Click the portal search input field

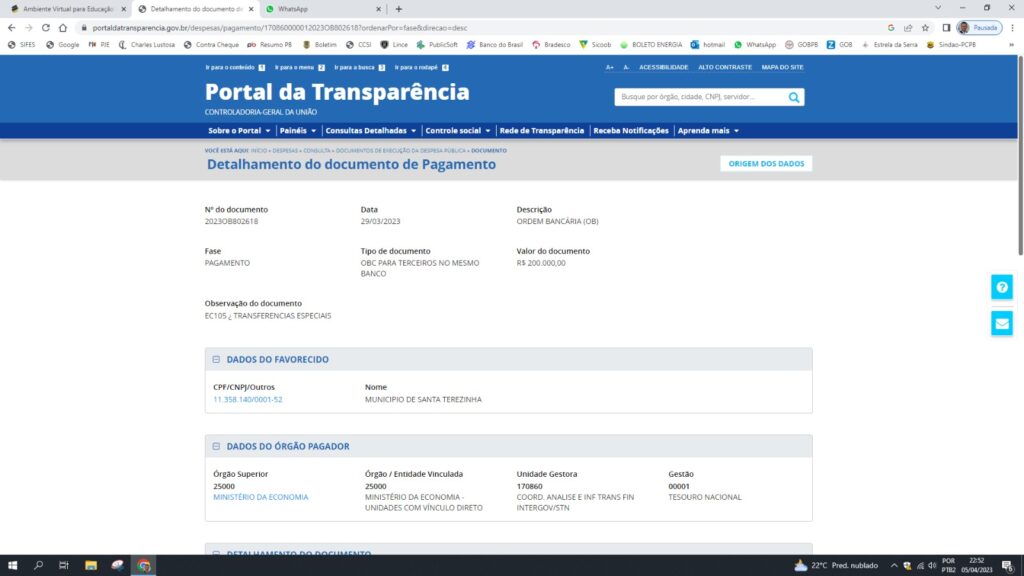coord(698,97)
